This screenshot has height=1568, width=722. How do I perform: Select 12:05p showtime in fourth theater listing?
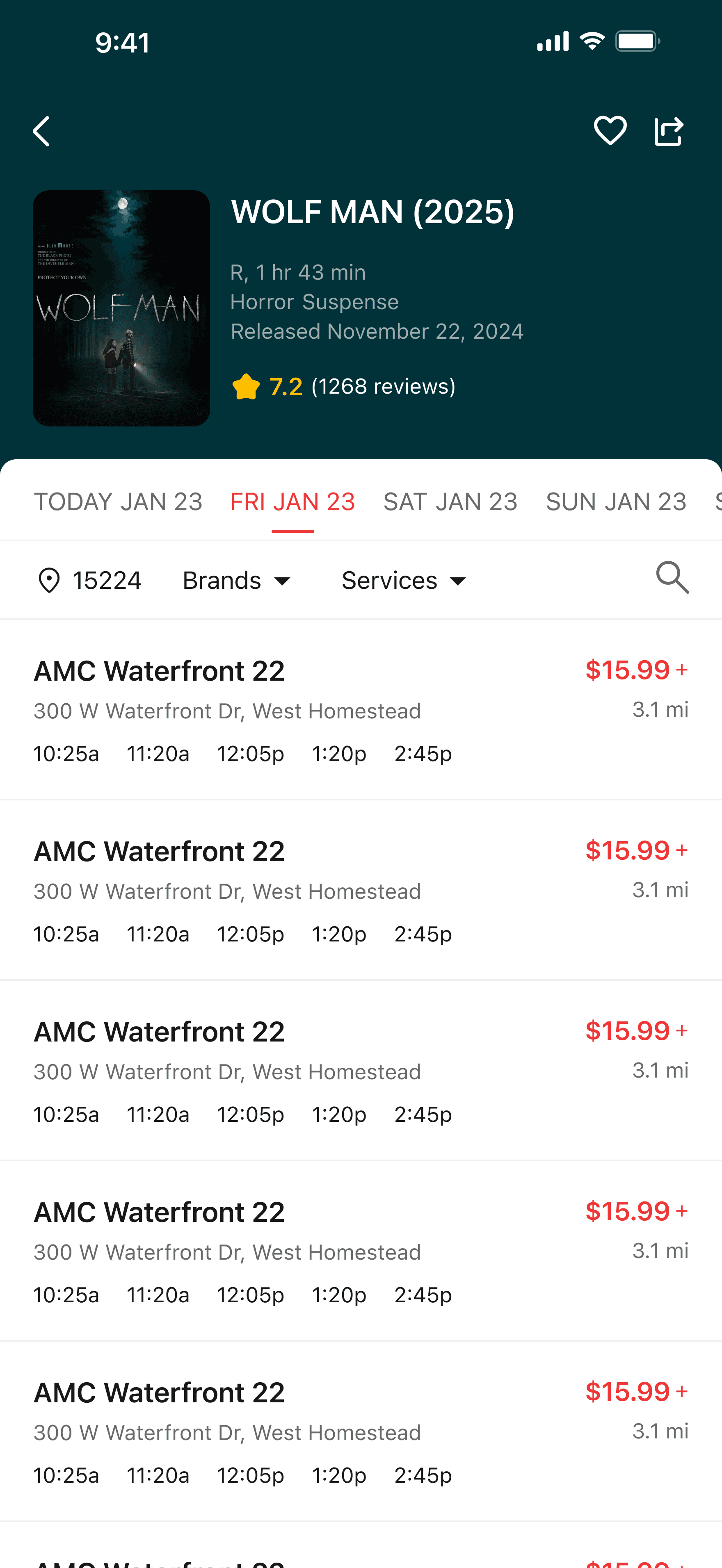pyautogui.click(x=250, y=1295)
